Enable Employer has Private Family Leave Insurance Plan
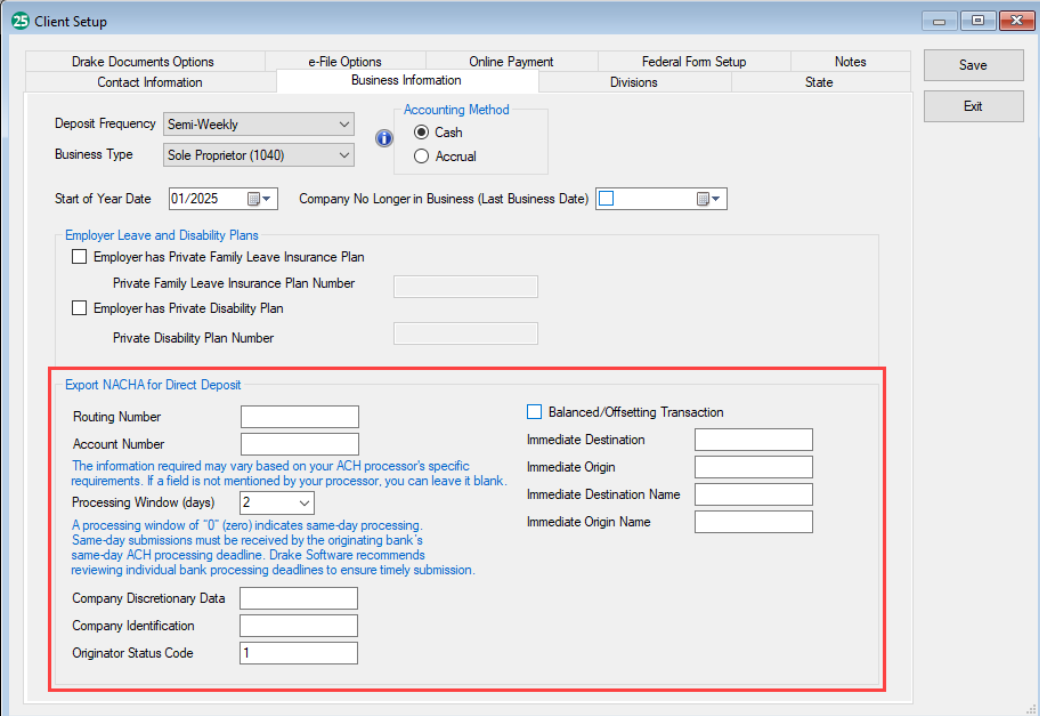Screen dimensions: 1040x716 point(79,256)
